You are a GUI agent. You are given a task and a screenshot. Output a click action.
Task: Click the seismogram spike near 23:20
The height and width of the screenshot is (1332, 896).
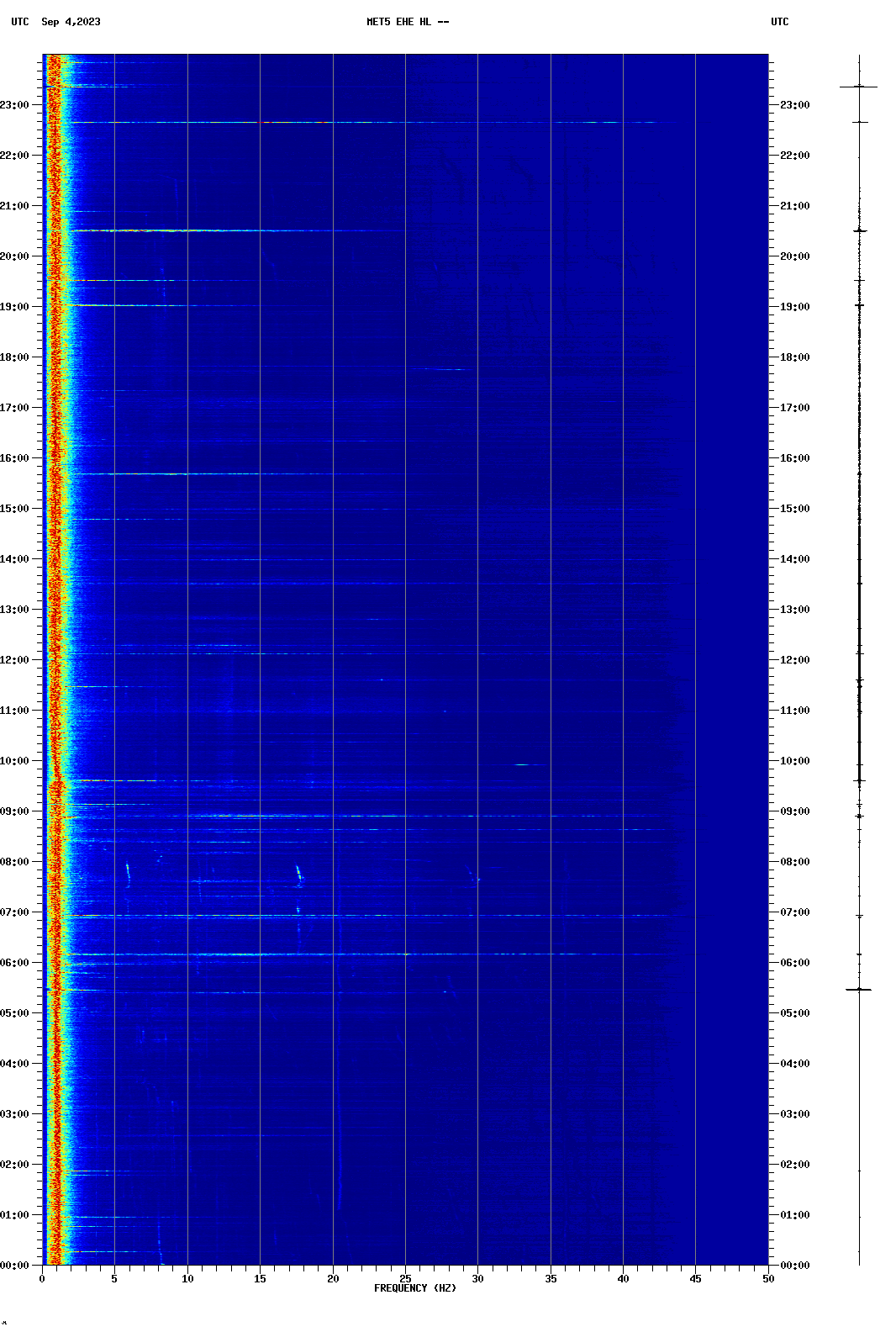coord(858,87)
